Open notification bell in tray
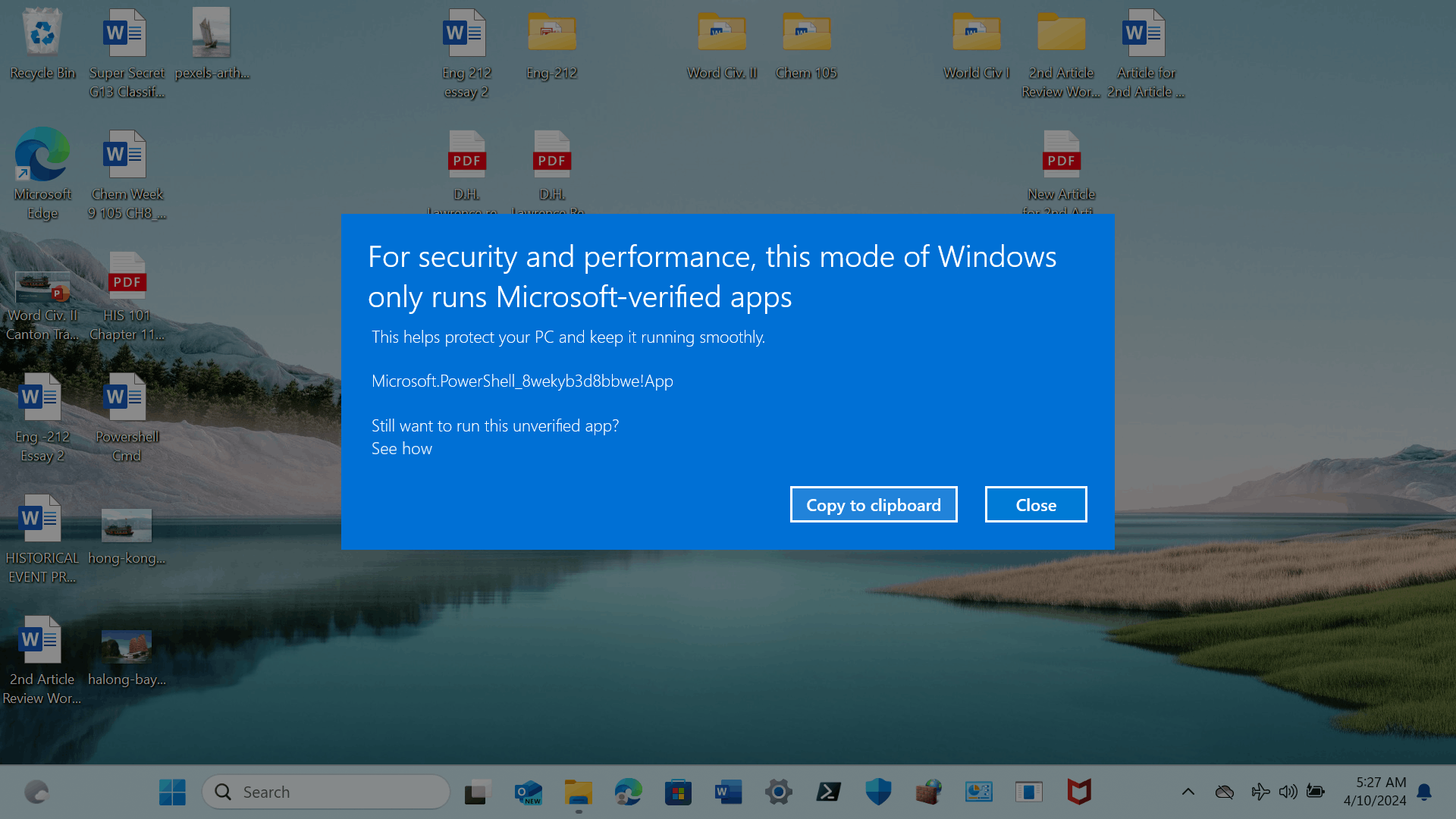The image size is (1456, 819). pos(1424,792)
